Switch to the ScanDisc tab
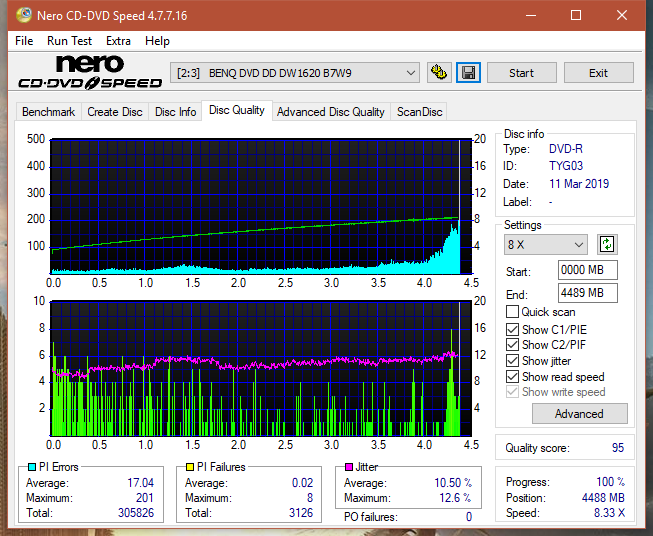Screen dimensions: 653x536 pyautogui.click(x=419, y=112)
